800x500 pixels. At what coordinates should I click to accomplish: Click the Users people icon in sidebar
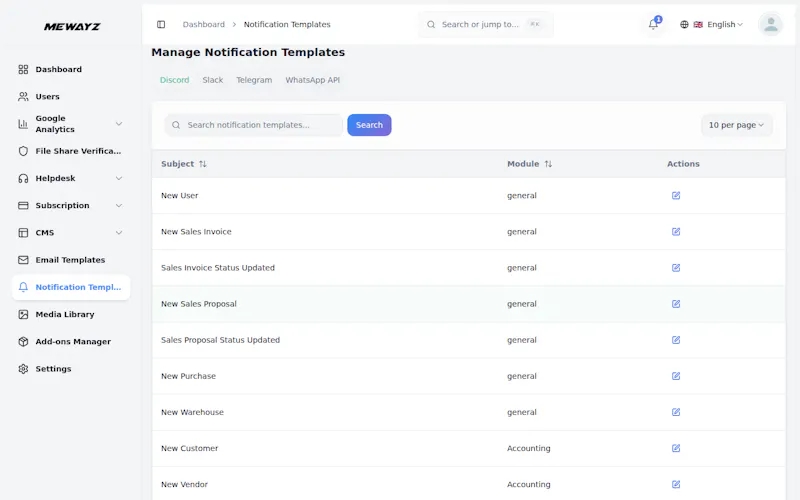click(x=23, y=96)
